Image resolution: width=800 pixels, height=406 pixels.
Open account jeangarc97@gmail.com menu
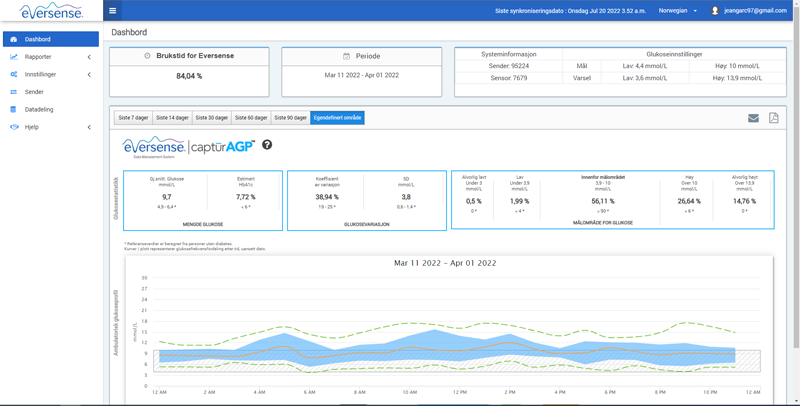pyautogui.click(x=755, y=10)
